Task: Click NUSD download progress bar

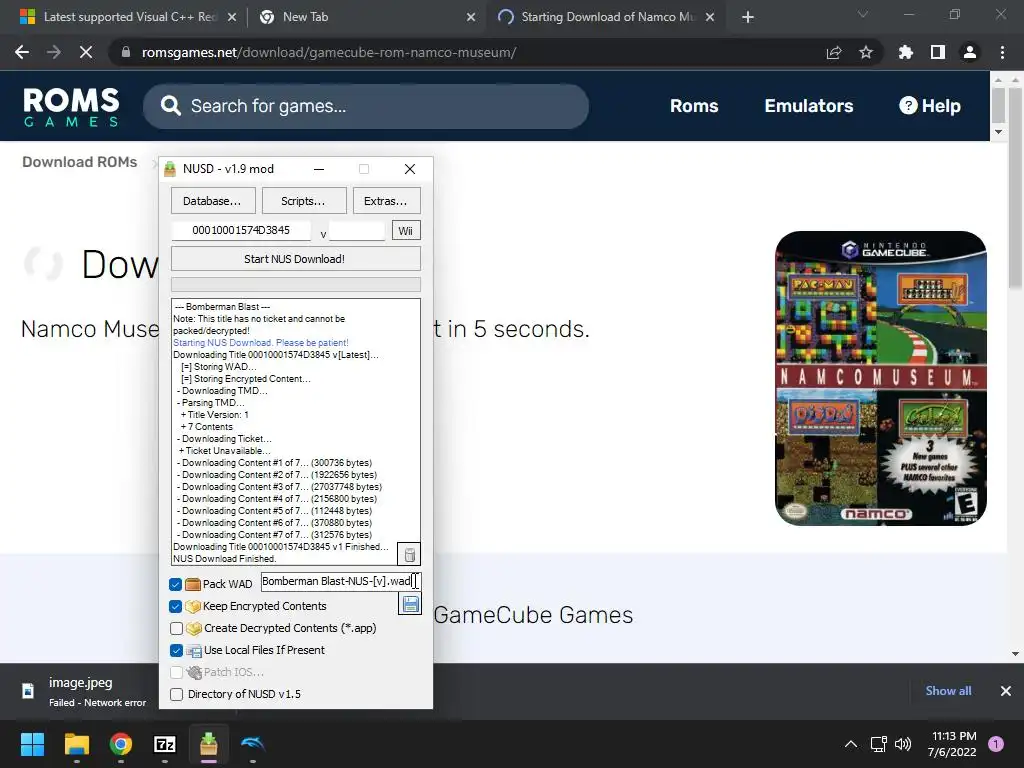Action: click(x=295, y=284)
